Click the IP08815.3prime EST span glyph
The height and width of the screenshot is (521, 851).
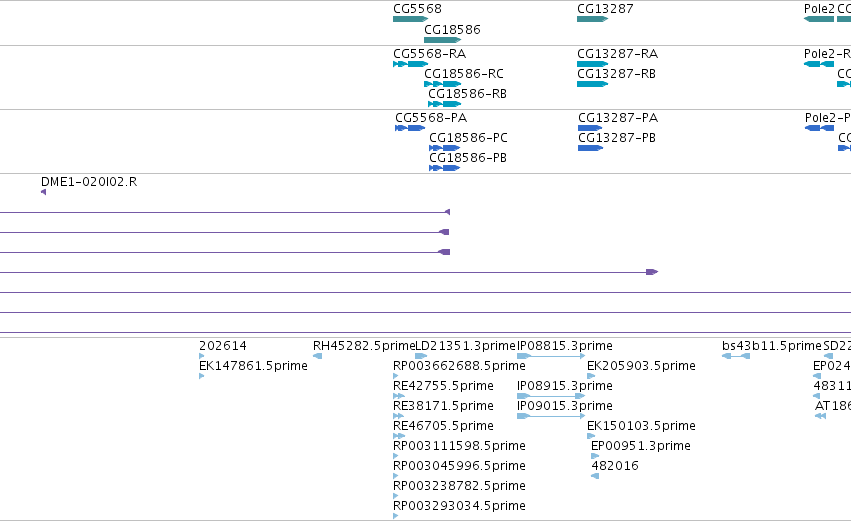point(551,356)
